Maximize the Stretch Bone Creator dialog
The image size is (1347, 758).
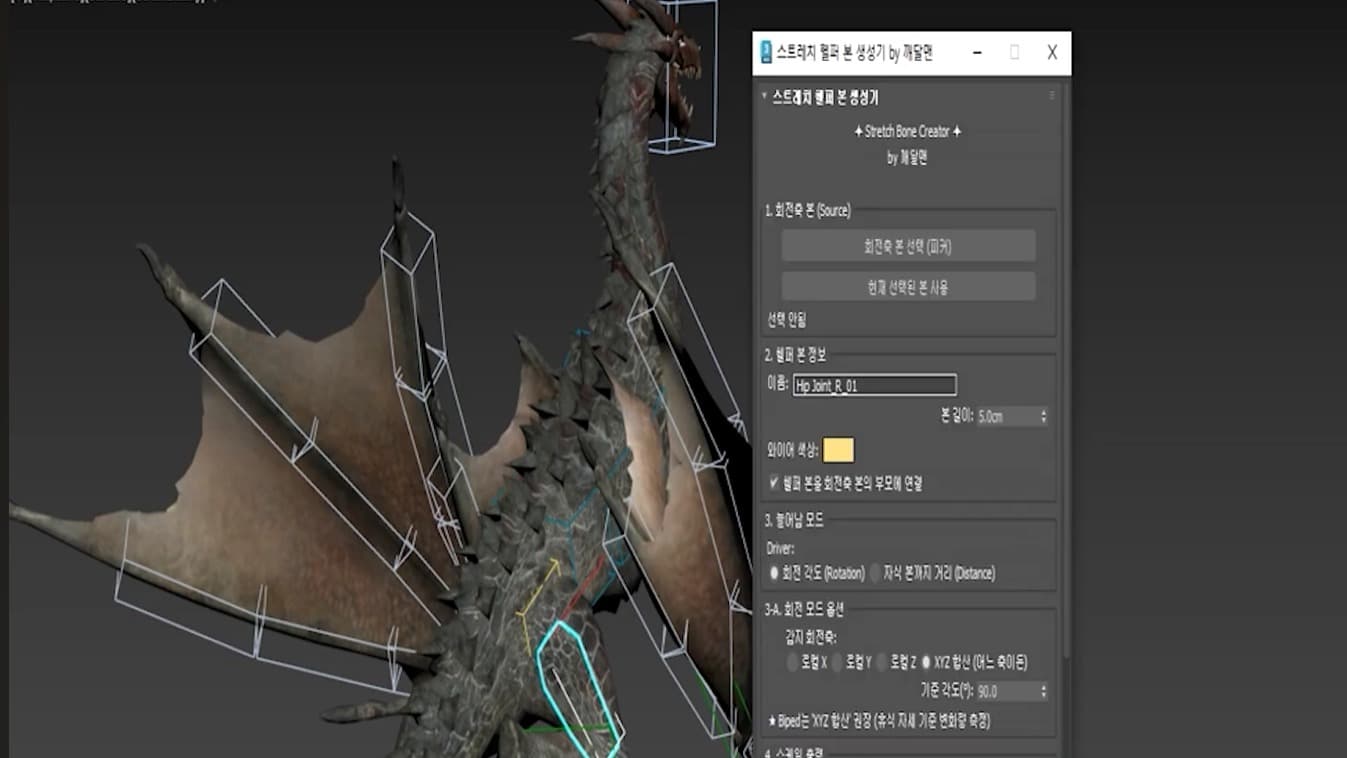pos(1014,53)
